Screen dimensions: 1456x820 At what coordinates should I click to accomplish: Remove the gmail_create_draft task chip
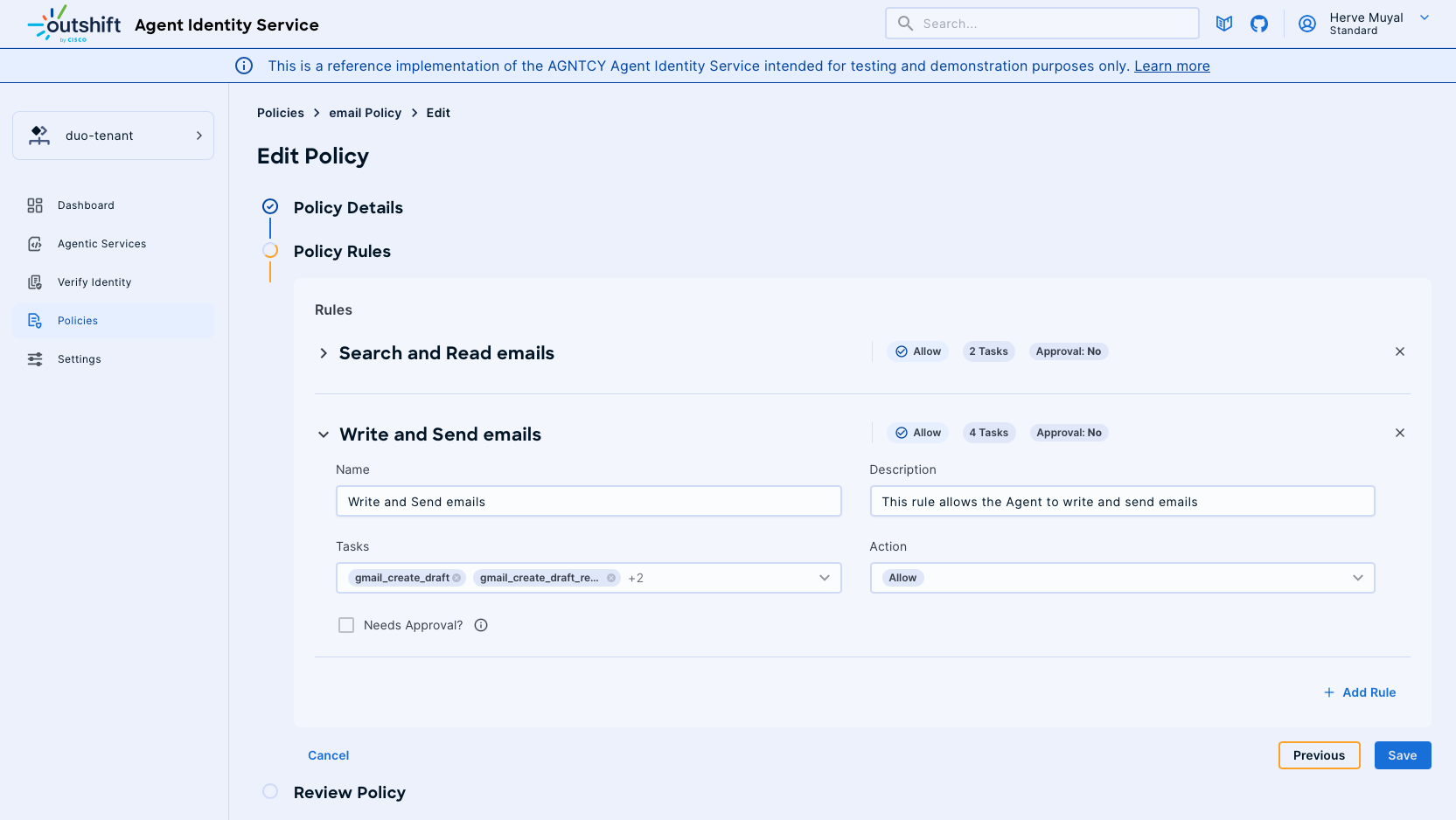pyautogui.click(x=456, y=578)
